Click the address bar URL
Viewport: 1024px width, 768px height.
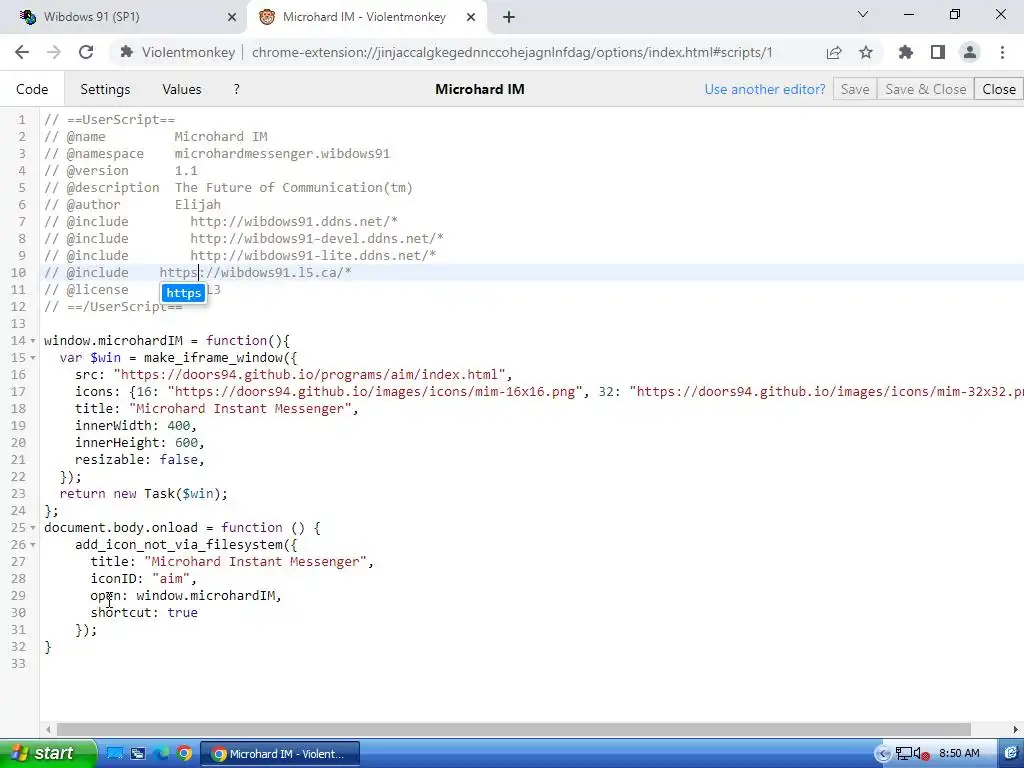coord(512,52)
